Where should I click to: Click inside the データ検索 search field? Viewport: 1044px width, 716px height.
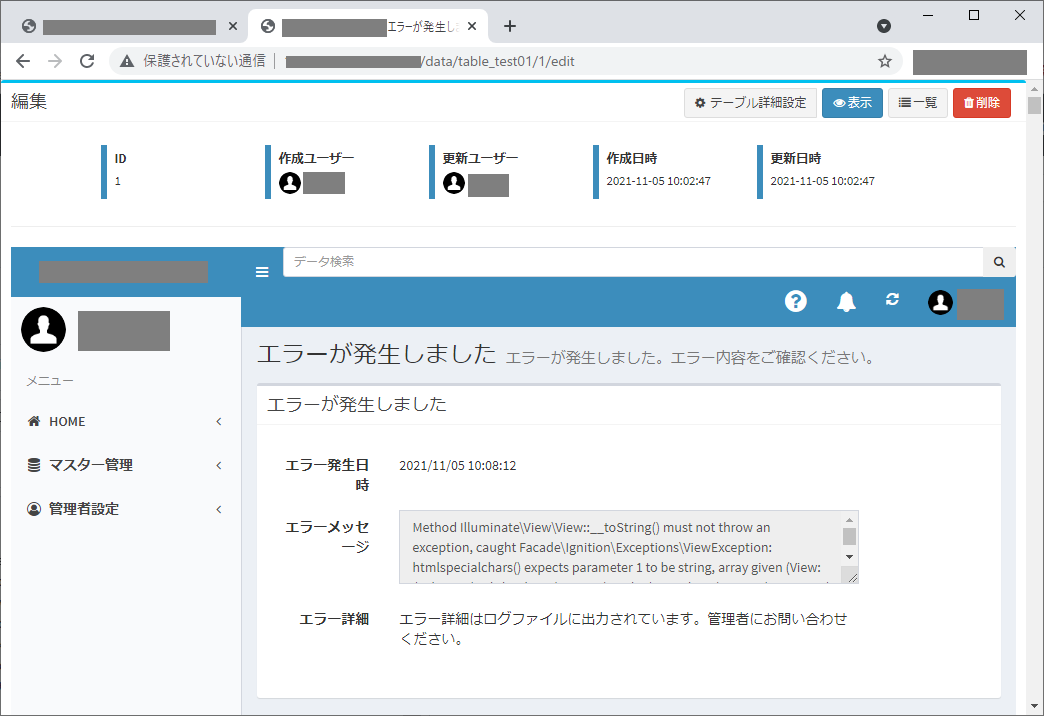600,261
